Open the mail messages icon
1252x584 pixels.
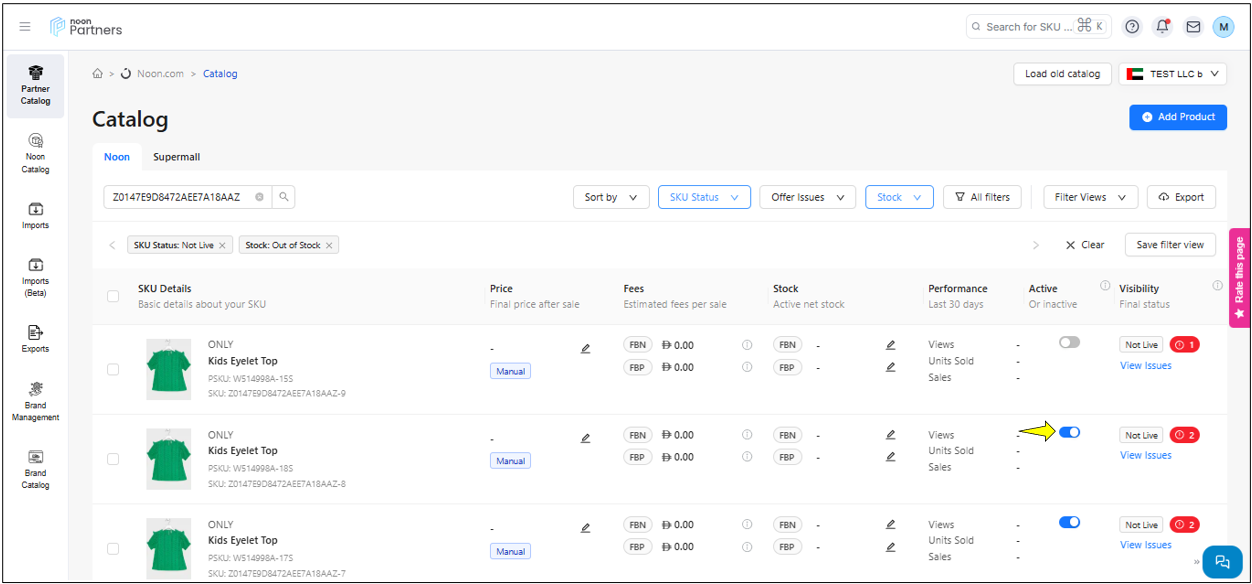pos(1193,27)
